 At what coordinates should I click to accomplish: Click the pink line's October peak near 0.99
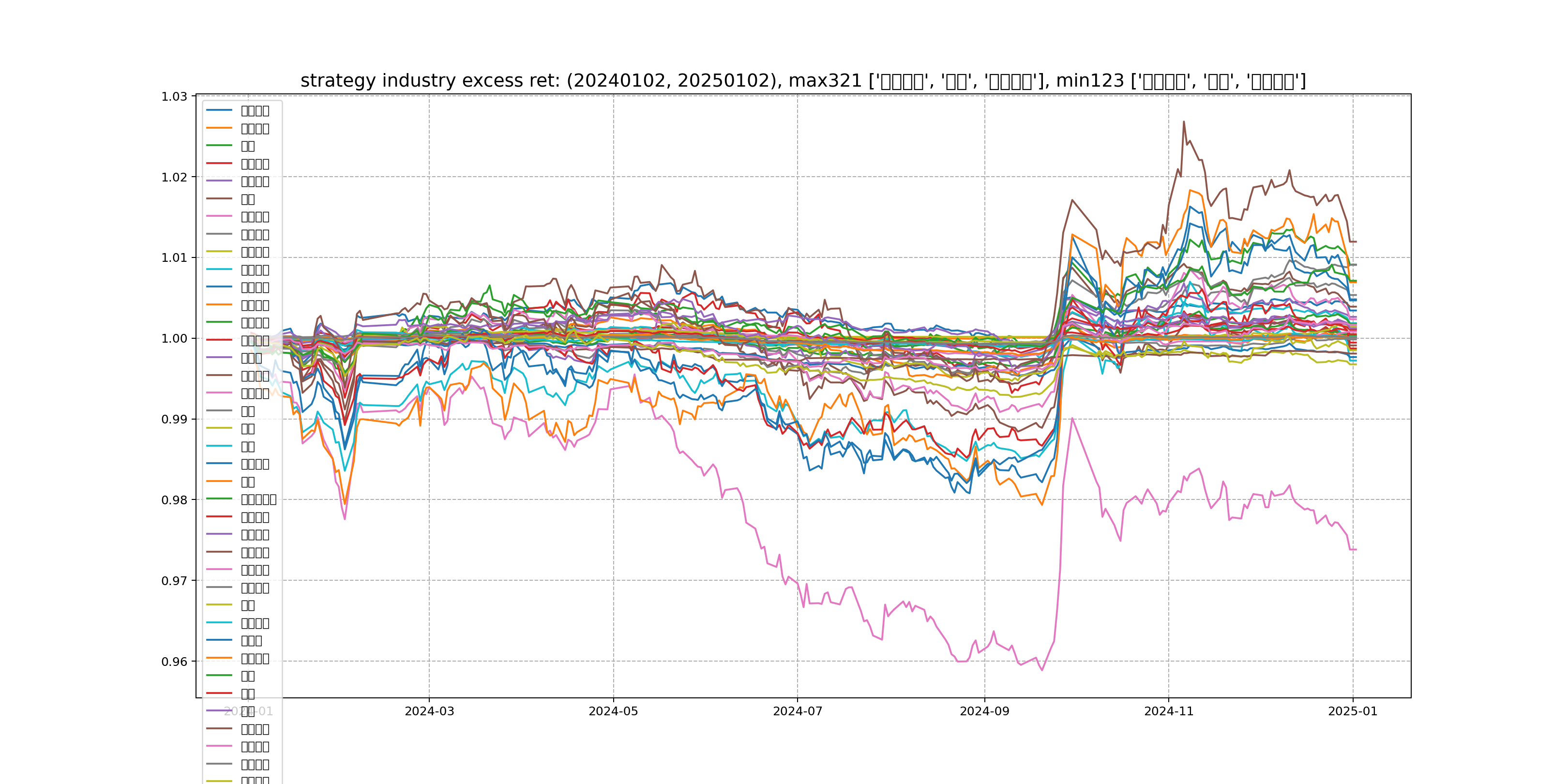coord(1072,418)
